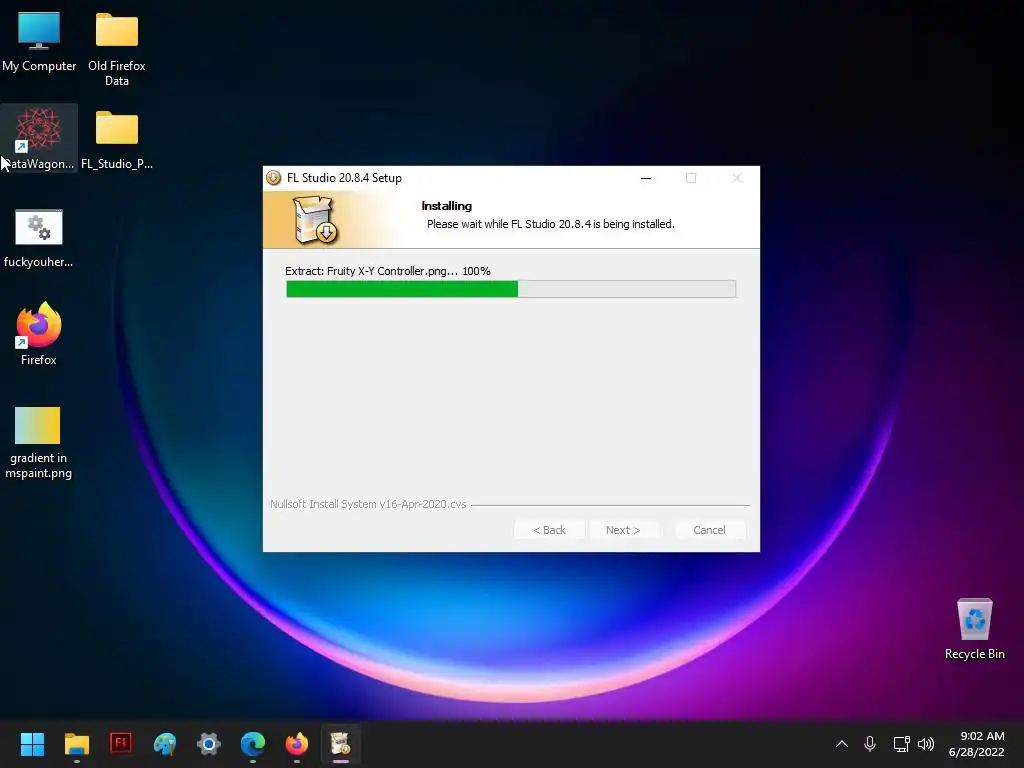Screen dimensions: 1024x768
Task: Click the setup title bar installer icon
Action: pyautogui.click(x=274, y=178)
